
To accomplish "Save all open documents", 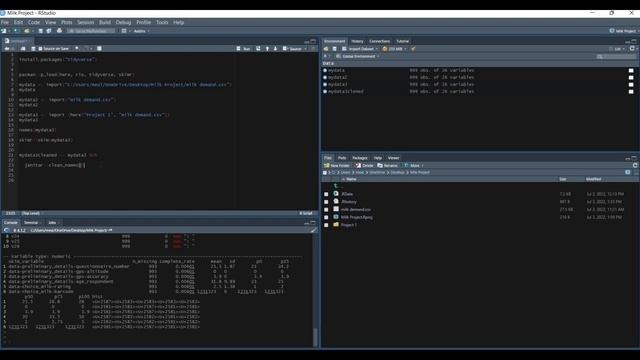I will tap(49, 31).
